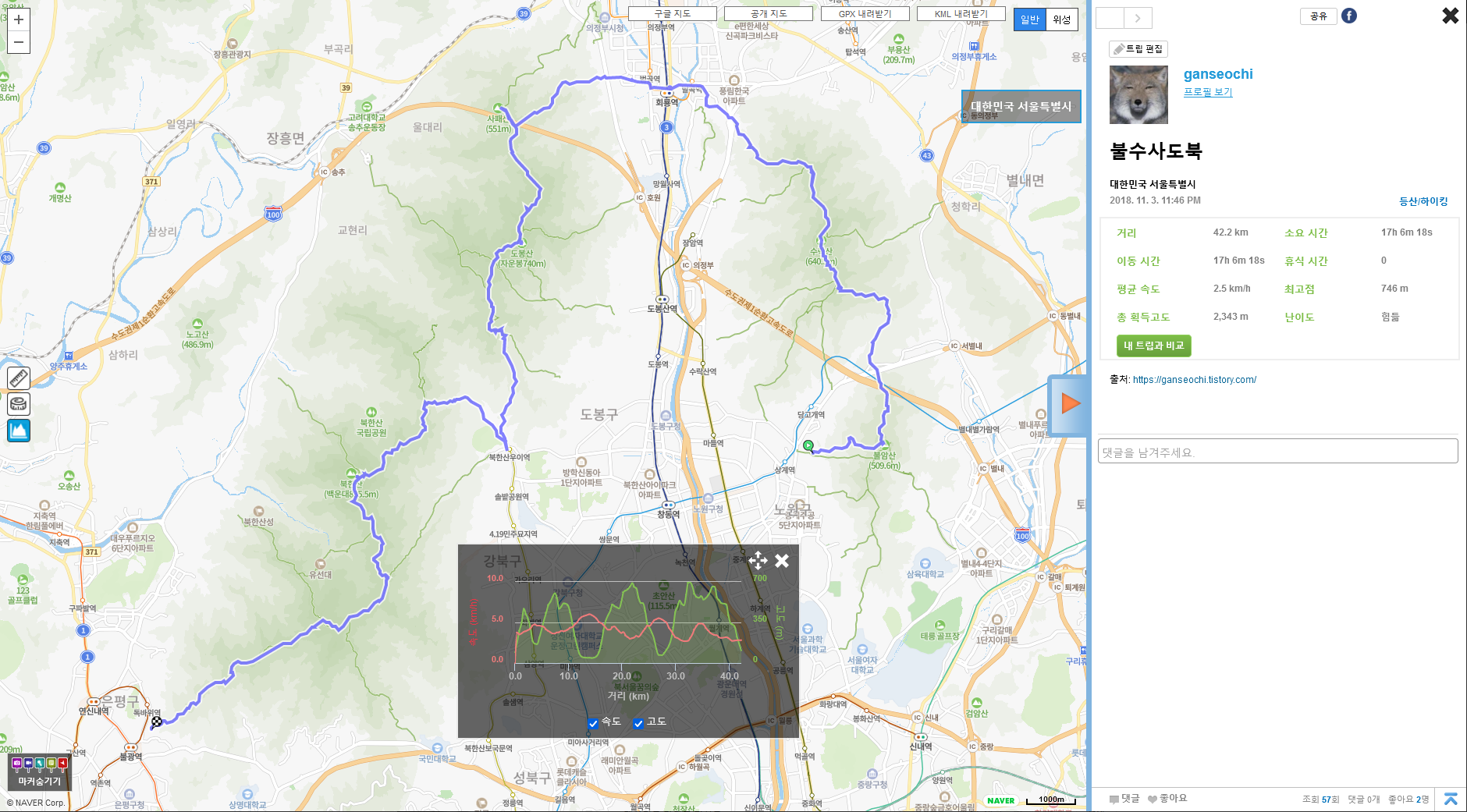
Task: Click the 트립 편집 edit trip button
Action: pos(1138,49)
